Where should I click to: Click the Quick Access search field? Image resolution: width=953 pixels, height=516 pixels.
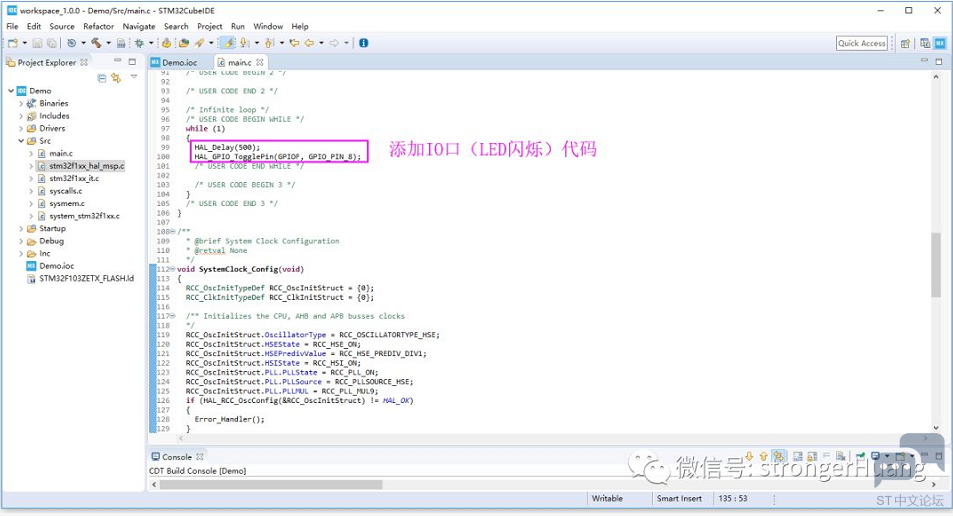click(862, 43)
